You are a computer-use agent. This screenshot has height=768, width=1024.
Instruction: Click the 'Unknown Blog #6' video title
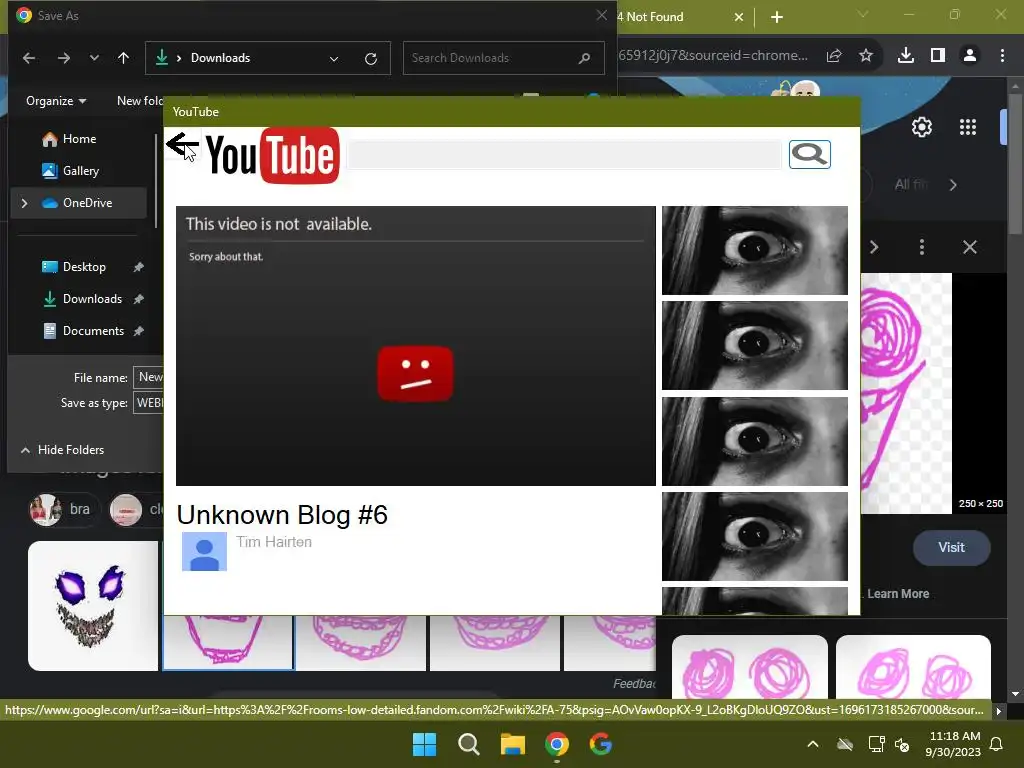[x=282, y=515]
